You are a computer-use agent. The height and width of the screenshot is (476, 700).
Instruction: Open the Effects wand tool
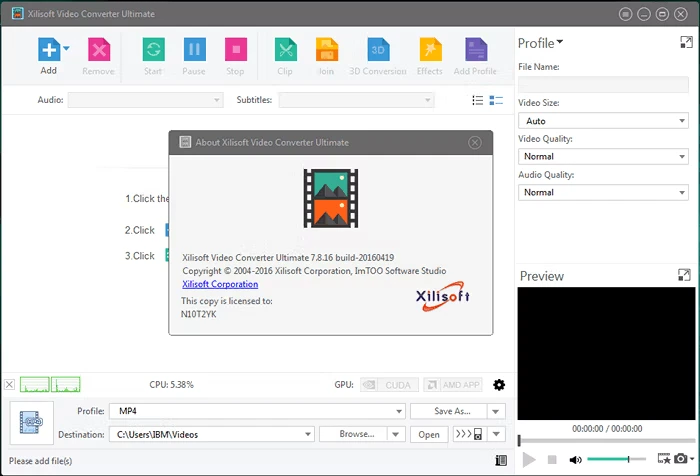[430, 51]
